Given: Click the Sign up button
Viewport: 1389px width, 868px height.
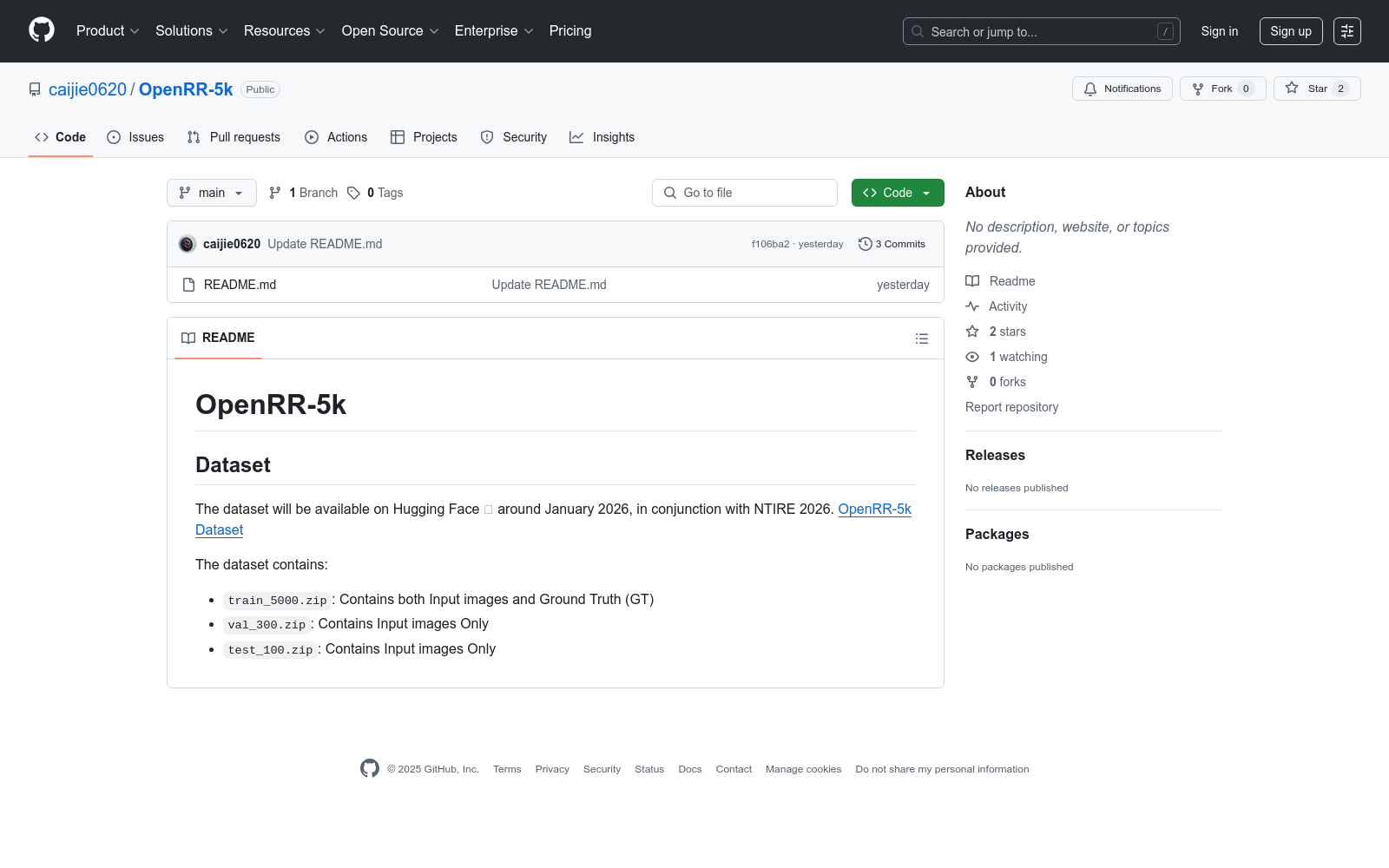Looking at the screenshot, I should [x=1291, y=31].
